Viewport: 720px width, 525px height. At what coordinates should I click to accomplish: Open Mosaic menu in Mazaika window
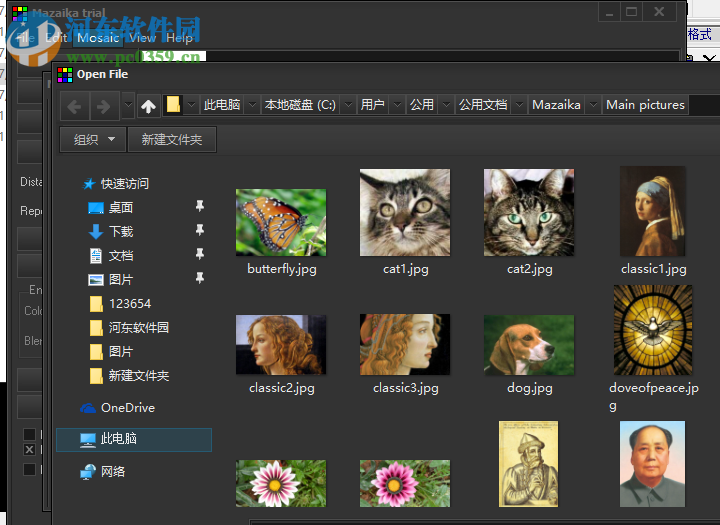98,38
